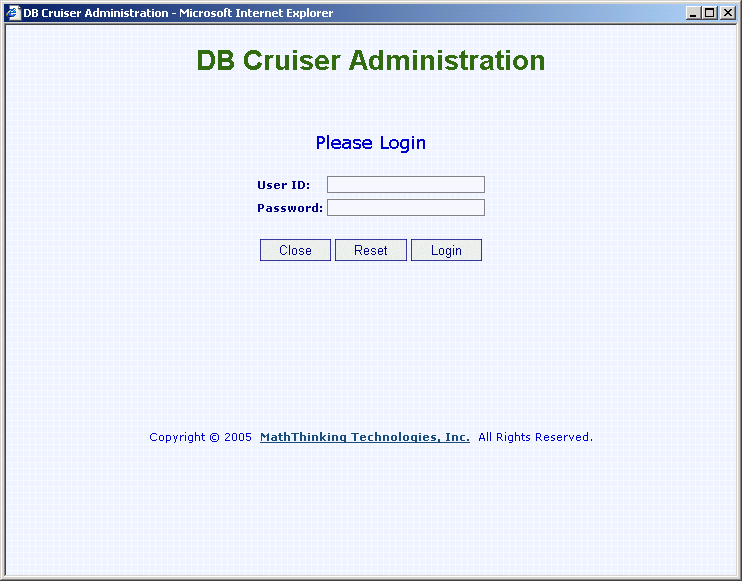
Task: Close the window using title bar X
Action: coord(727,13)
